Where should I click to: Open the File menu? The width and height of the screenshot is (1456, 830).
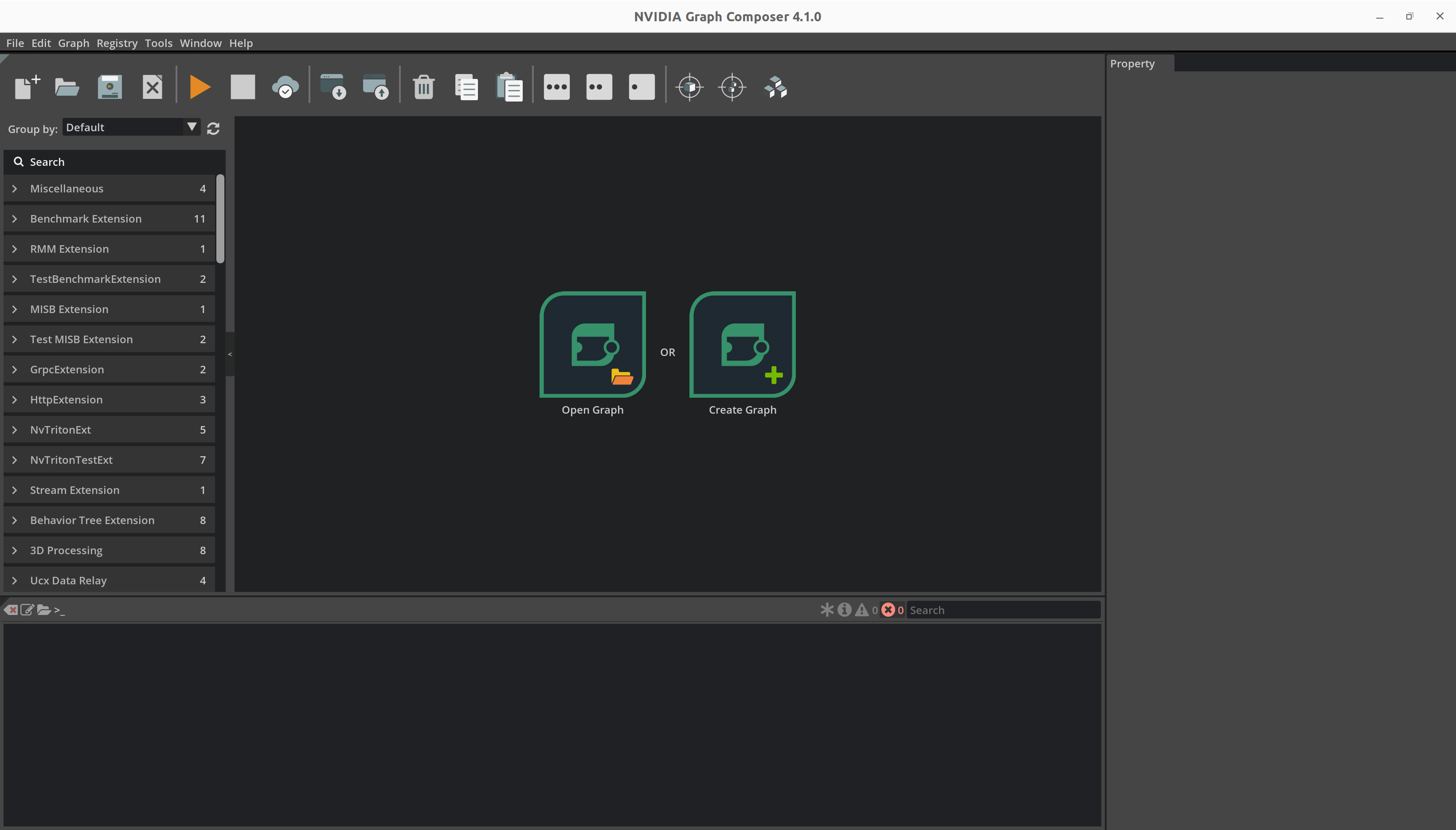(x=15, y=43)
